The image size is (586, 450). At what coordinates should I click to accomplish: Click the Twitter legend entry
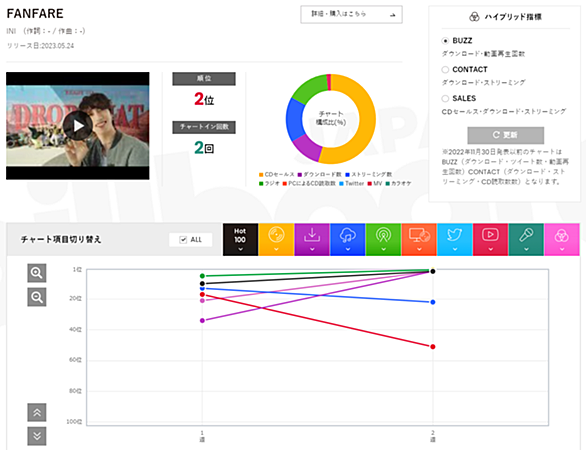(x=352, y=184)
